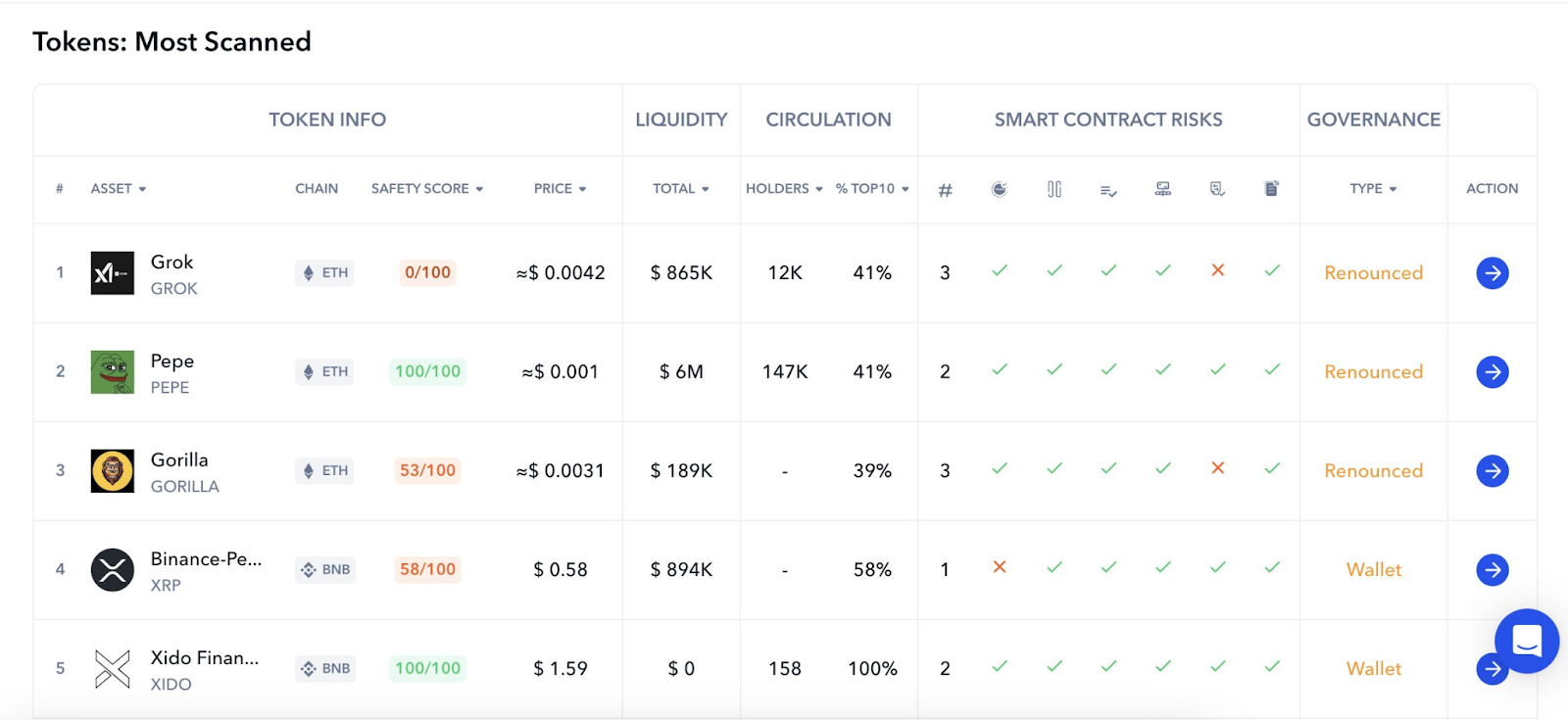Click the list-check risk column icon
1568x720 pixels.
[x=1108, y=190]
